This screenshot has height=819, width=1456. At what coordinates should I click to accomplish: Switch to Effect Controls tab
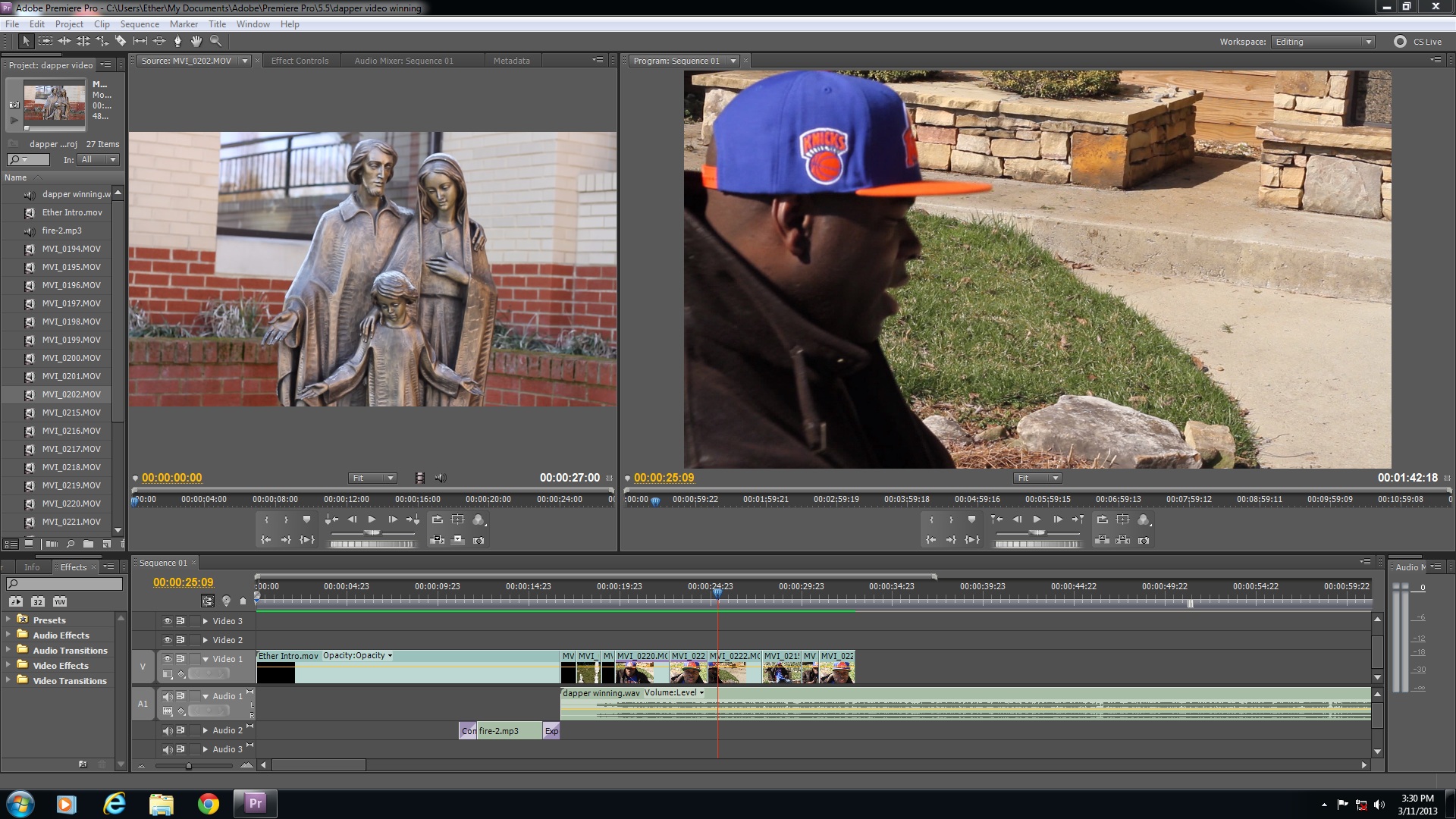pos(300,61)
